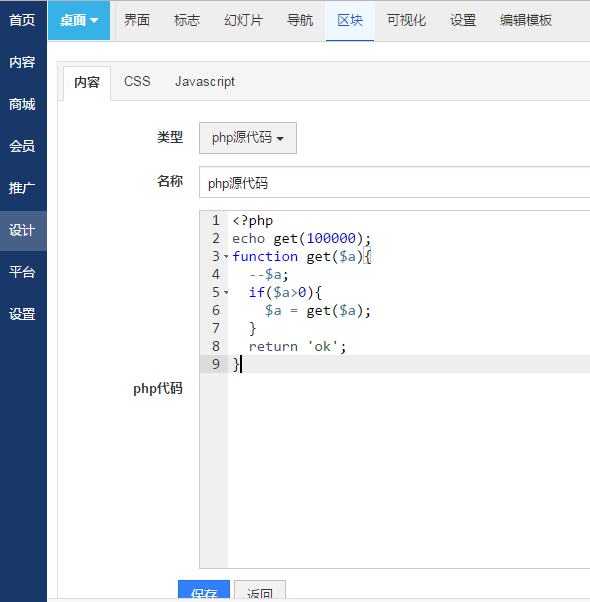Click the 名称 input field
The height and width of the screenshot is (602, 590).
pyautogui.click(x=394, y=182)
